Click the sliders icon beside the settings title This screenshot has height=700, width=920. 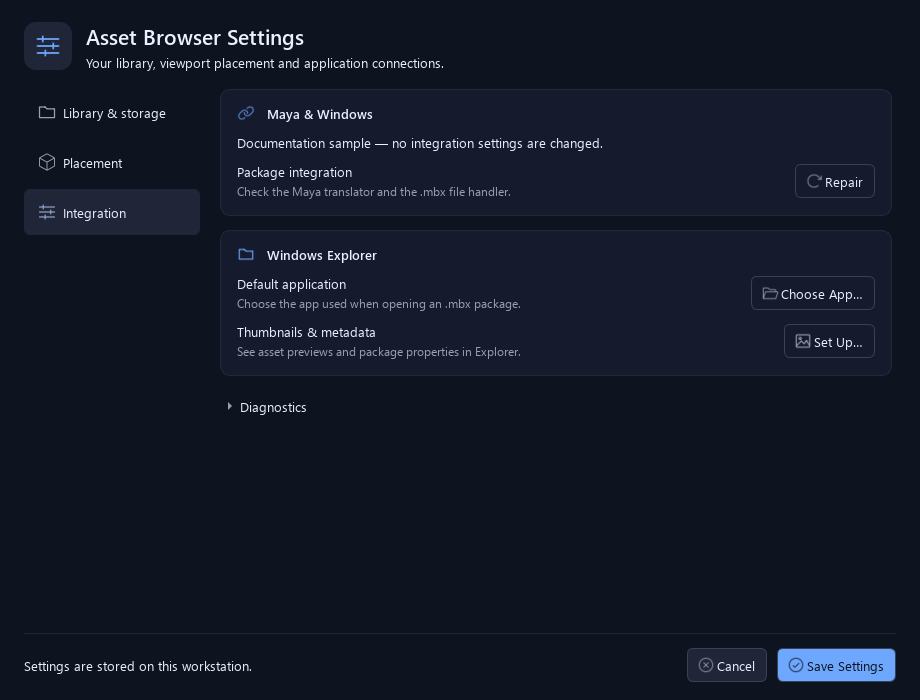point(48,46)
